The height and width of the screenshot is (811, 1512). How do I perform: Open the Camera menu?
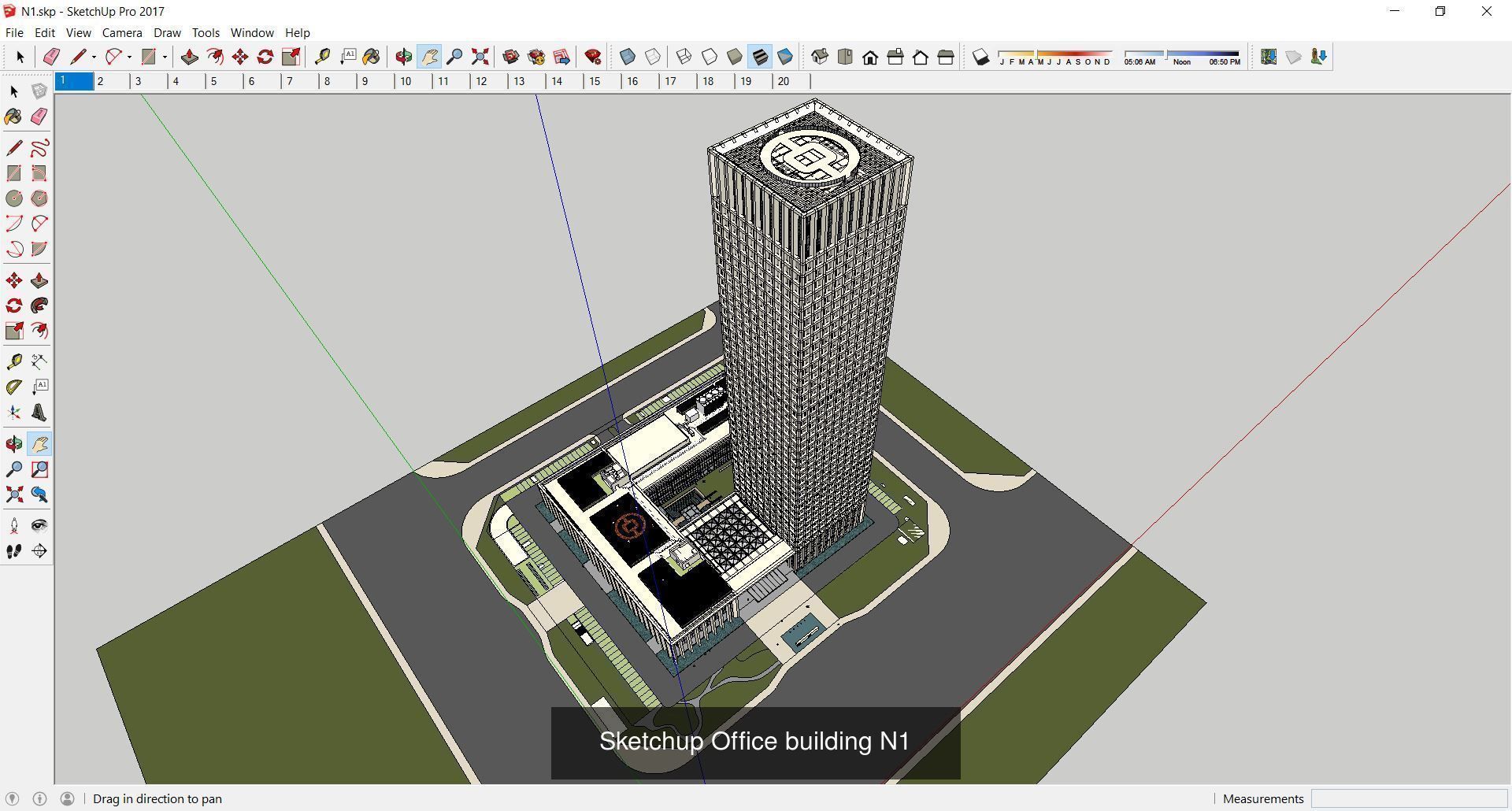(x=122, y=33)
